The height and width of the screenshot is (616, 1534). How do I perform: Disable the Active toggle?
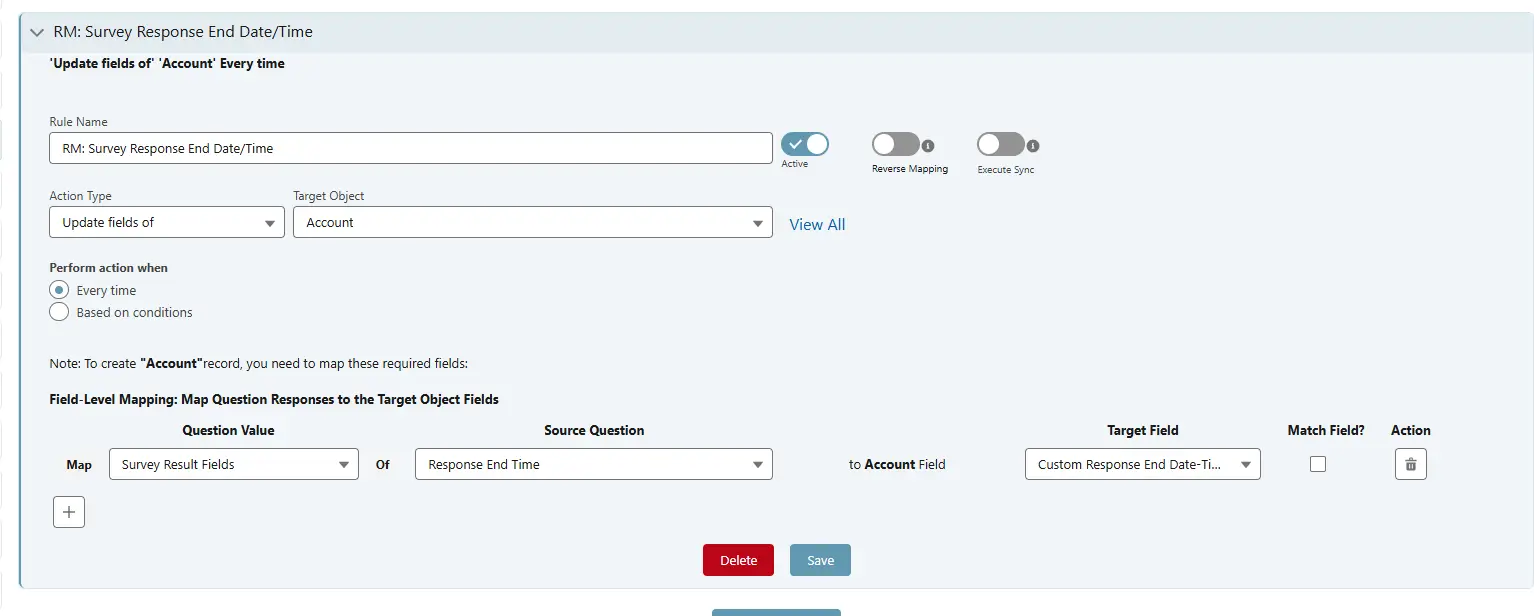804,143
